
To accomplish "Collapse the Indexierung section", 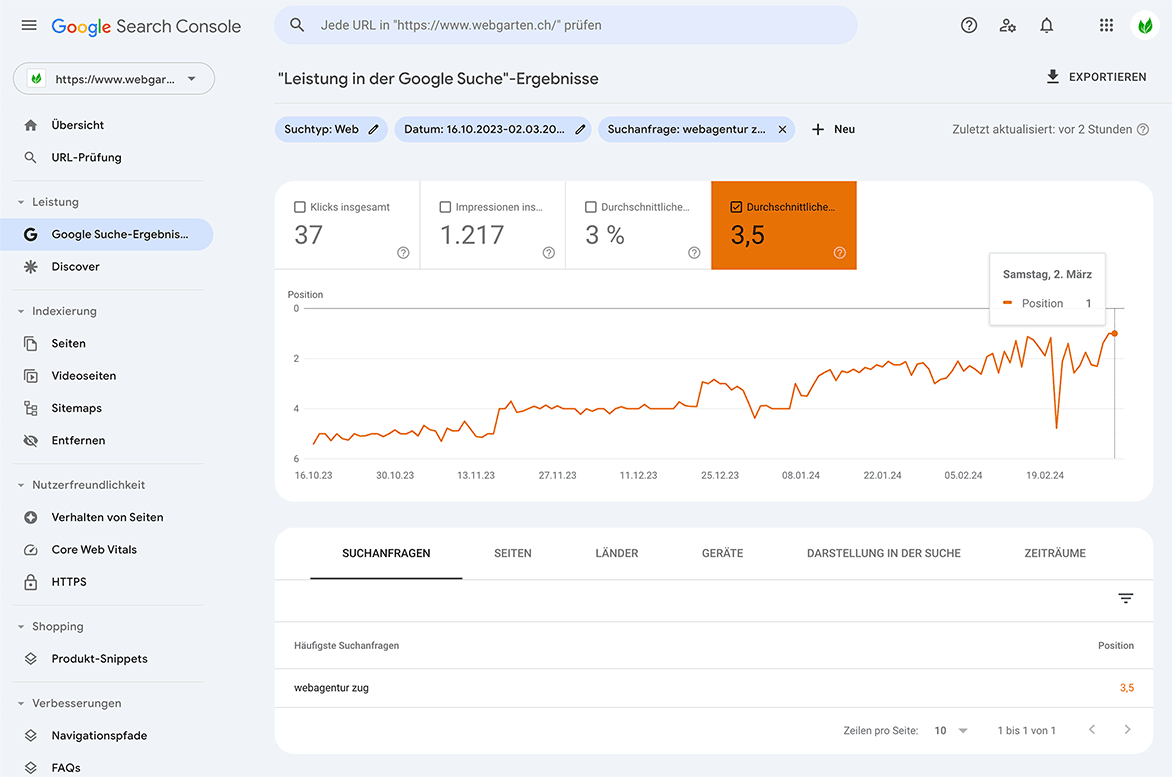I will coord(21,311).
